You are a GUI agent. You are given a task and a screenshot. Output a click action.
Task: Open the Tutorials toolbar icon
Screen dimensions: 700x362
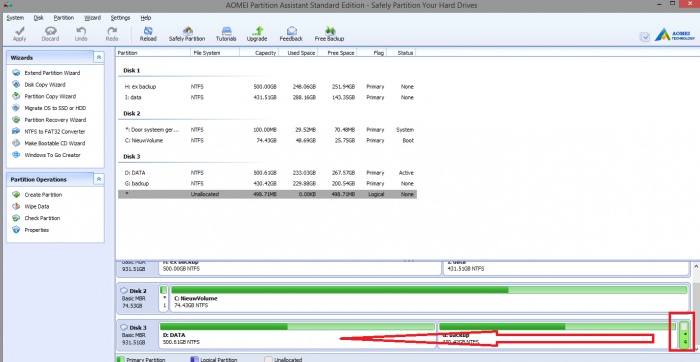point(226,34)
